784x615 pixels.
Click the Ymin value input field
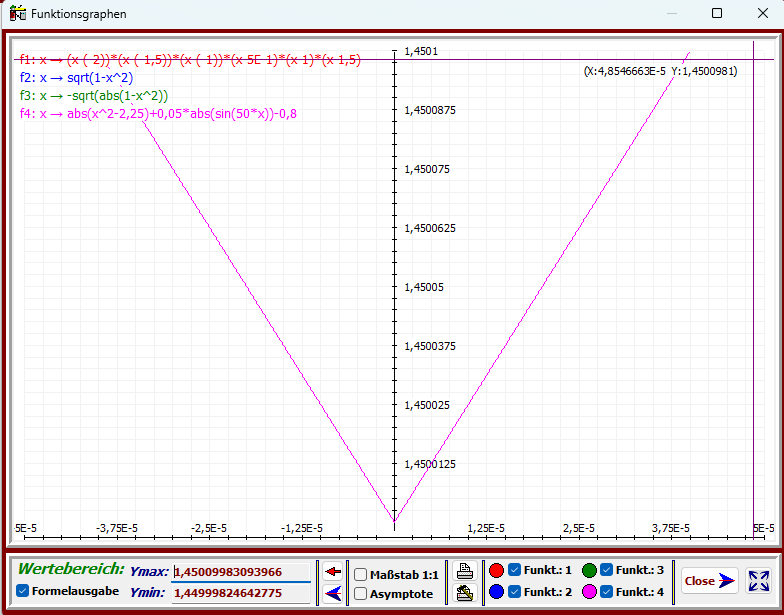[241, 593]
